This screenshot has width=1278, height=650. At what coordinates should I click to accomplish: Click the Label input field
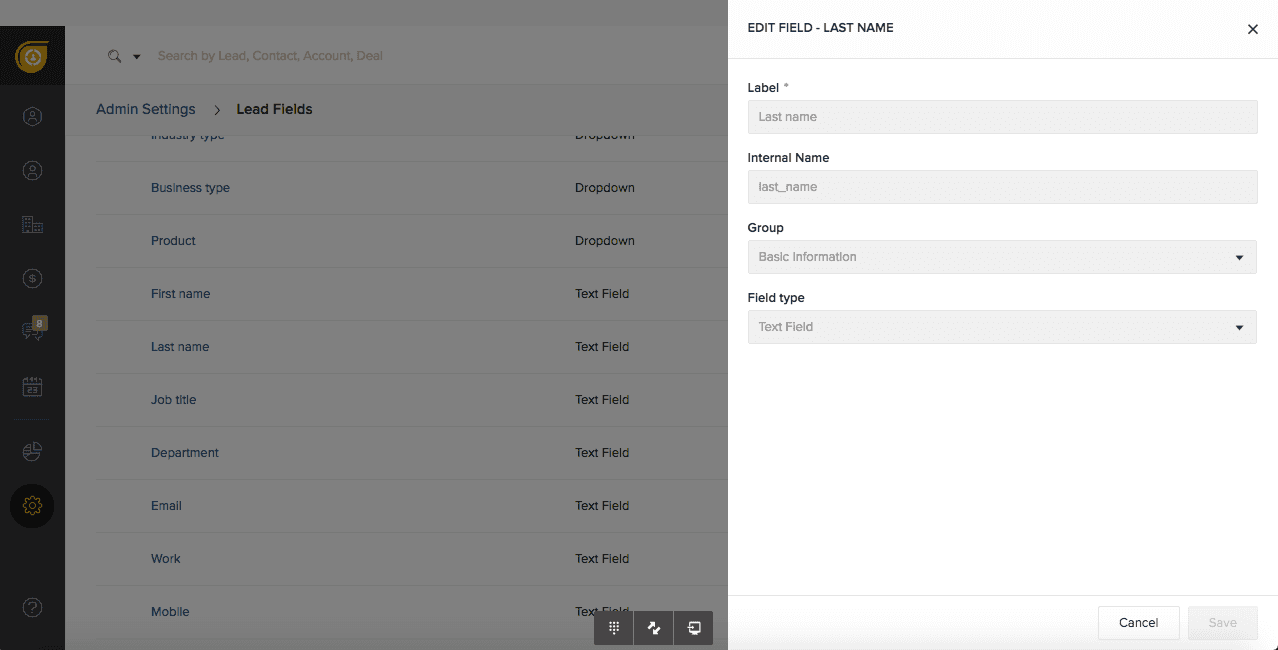click(x=1002, y=117)
